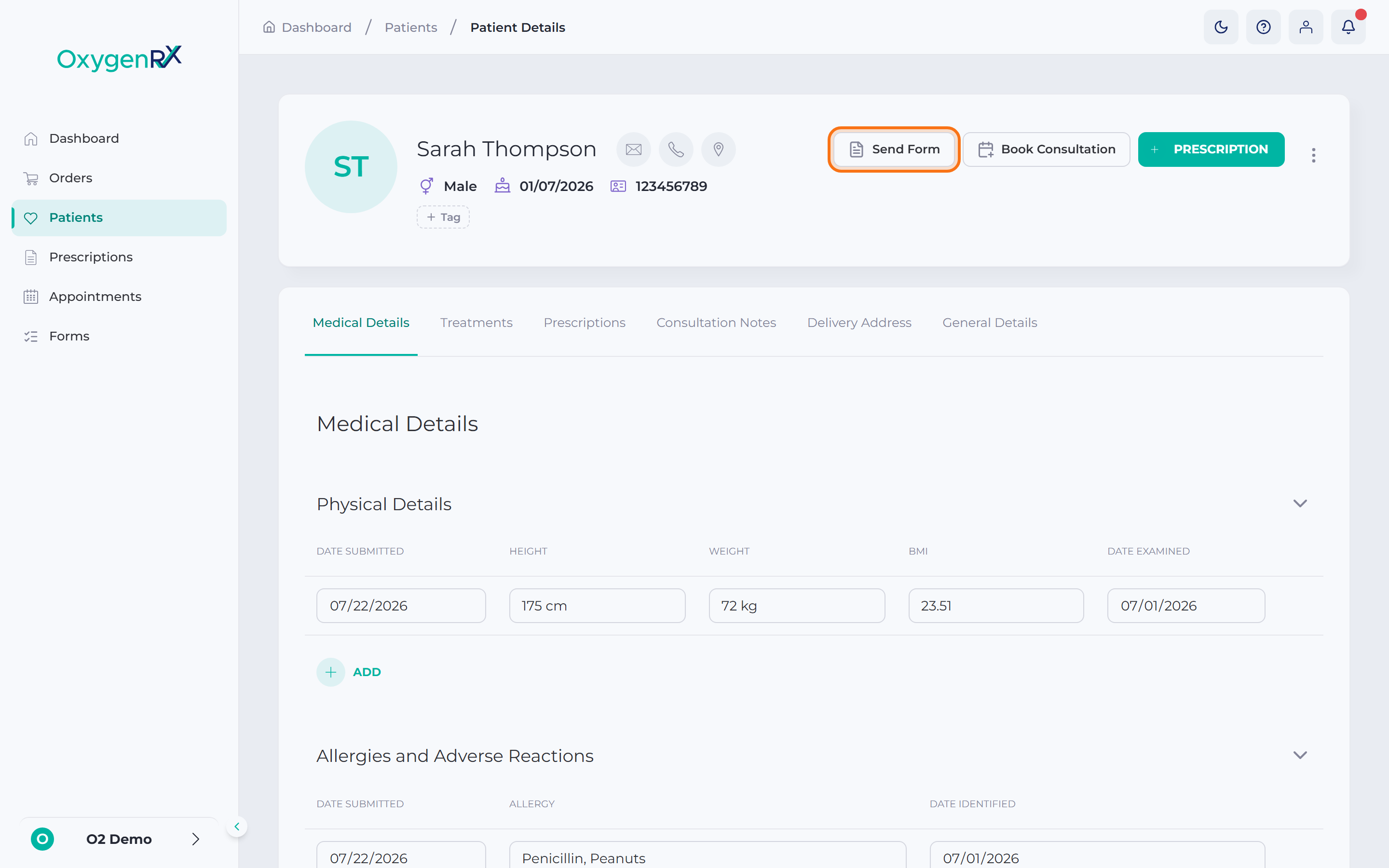The width and height of the screenshot is (1389, 868).
Task: Add a tag with the + Tag button
Action: pyautogui.click(x=443, y=217)
